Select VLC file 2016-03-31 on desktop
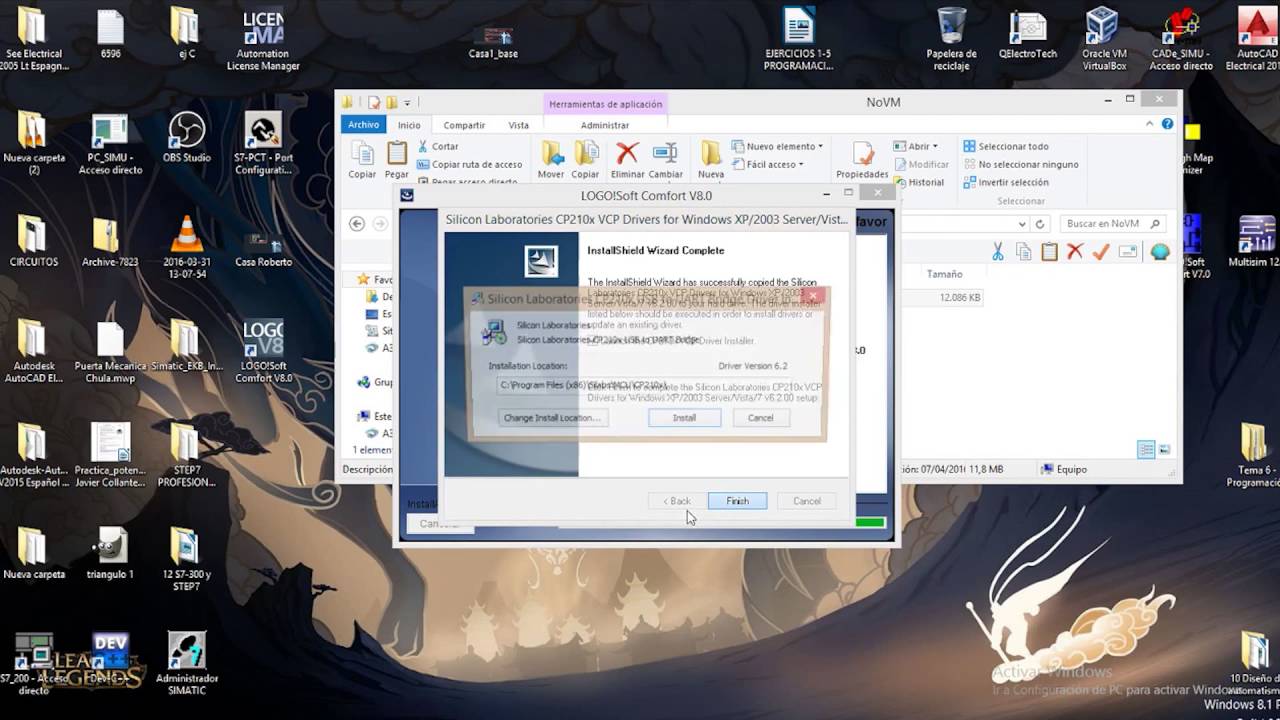Screen dimensions: 1280x720 tap(185, 248)
